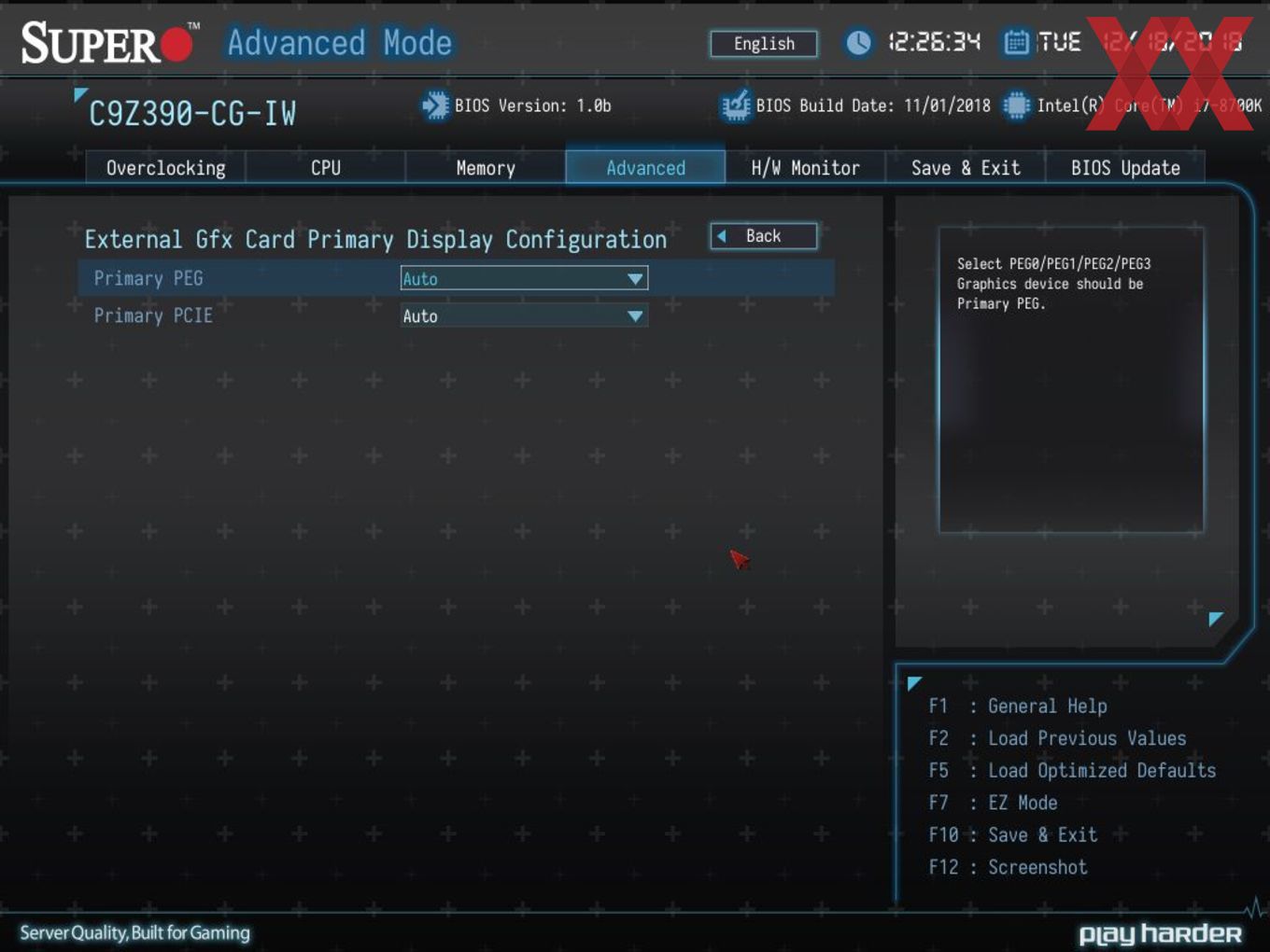Click the Primary PEG help description
Viewport: 1270px width, 952px height.
pyautogui.click(x=1053, y=284)
